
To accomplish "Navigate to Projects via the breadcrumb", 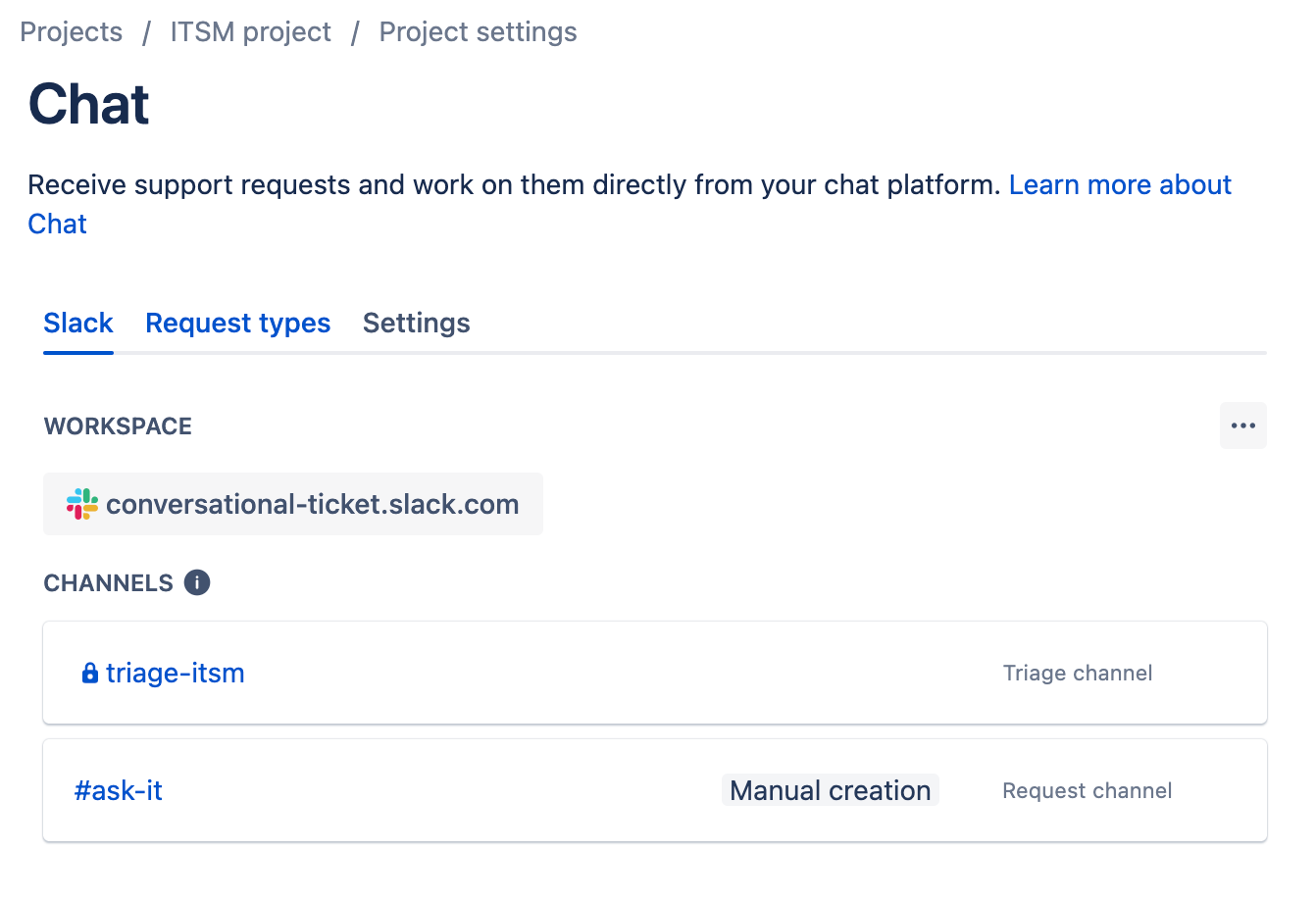I will (x=70, y=31).
